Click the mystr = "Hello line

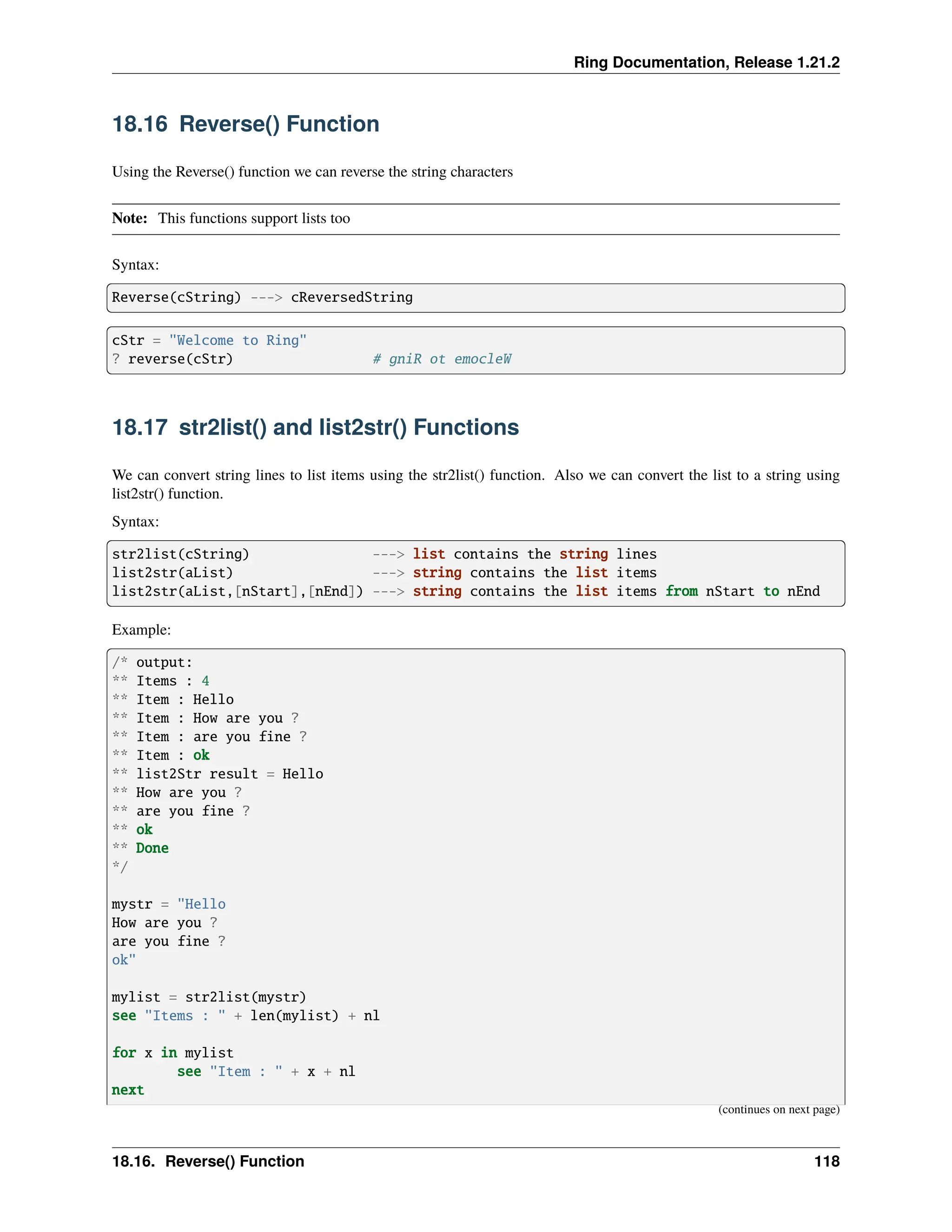[168, 904]
